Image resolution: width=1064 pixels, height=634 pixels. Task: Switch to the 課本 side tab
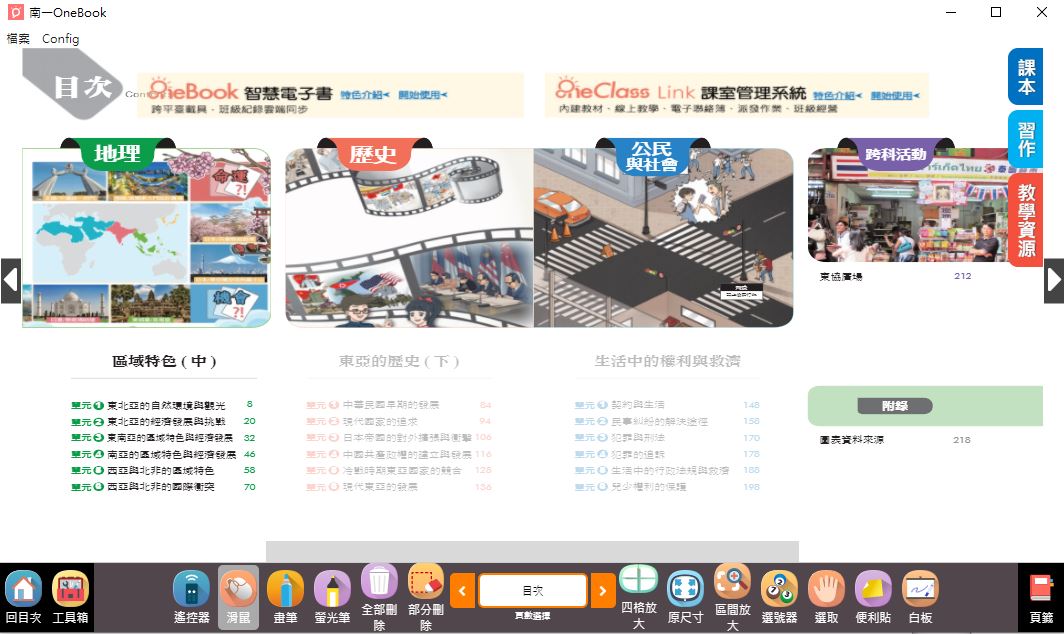pyautogui.click(x=1026, y=77)
